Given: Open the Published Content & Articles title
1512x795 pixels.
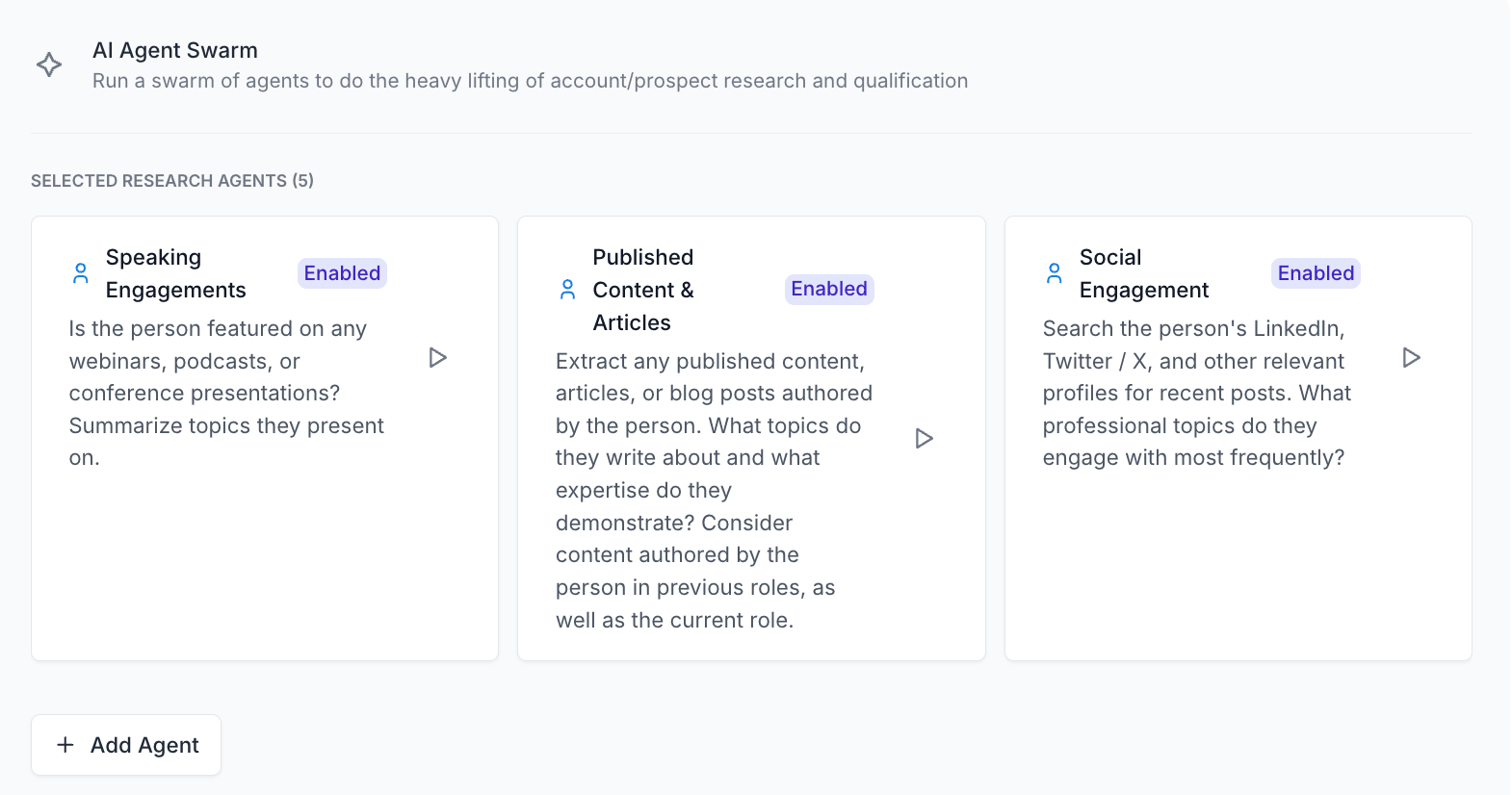Looking at the screenshot, I should pos(643,290).
